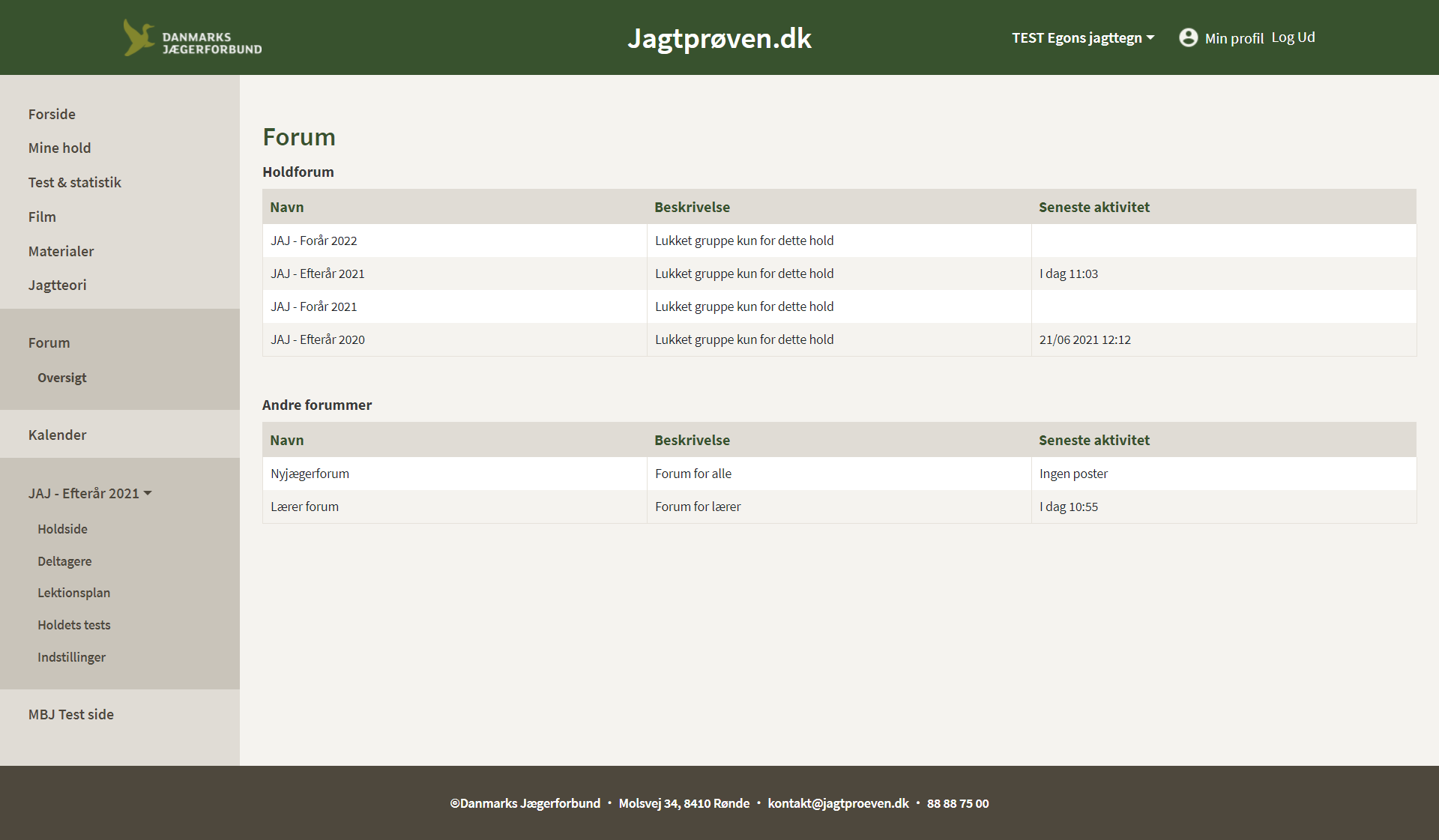Open MBJ Test side
This screenshot has width=1439, height=840.
pos(71,714)
